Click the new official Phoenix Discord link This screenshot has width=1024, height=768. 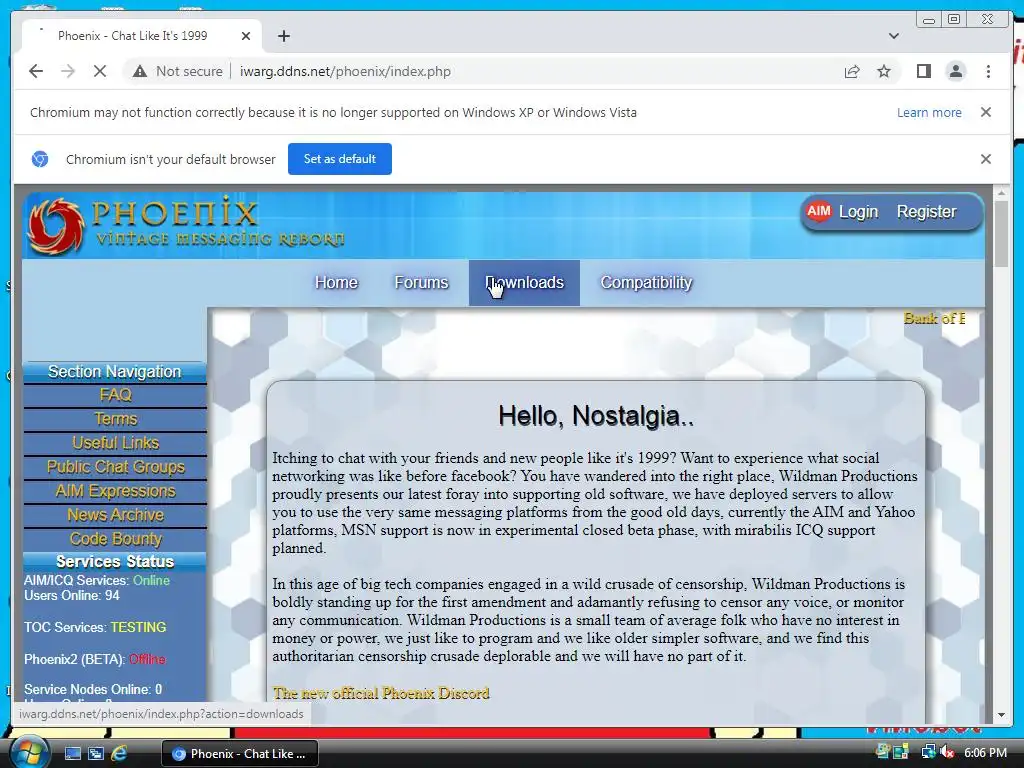pyautogui.click(x=381, y=693)
